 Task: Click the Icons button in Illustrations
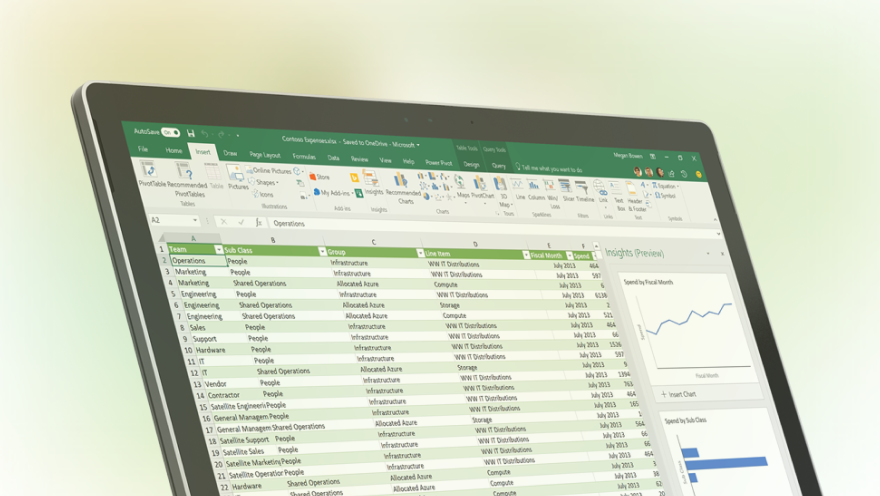coord(263,194)
